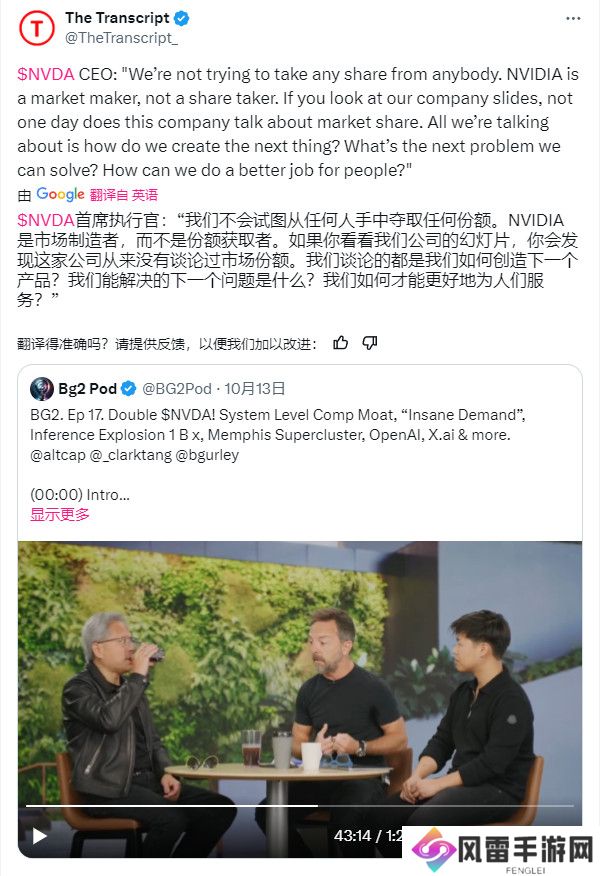The height and width of the screenshot is (876, 602).
Task: Give thumbs up to translation
Action: click(x=341, y=342)
